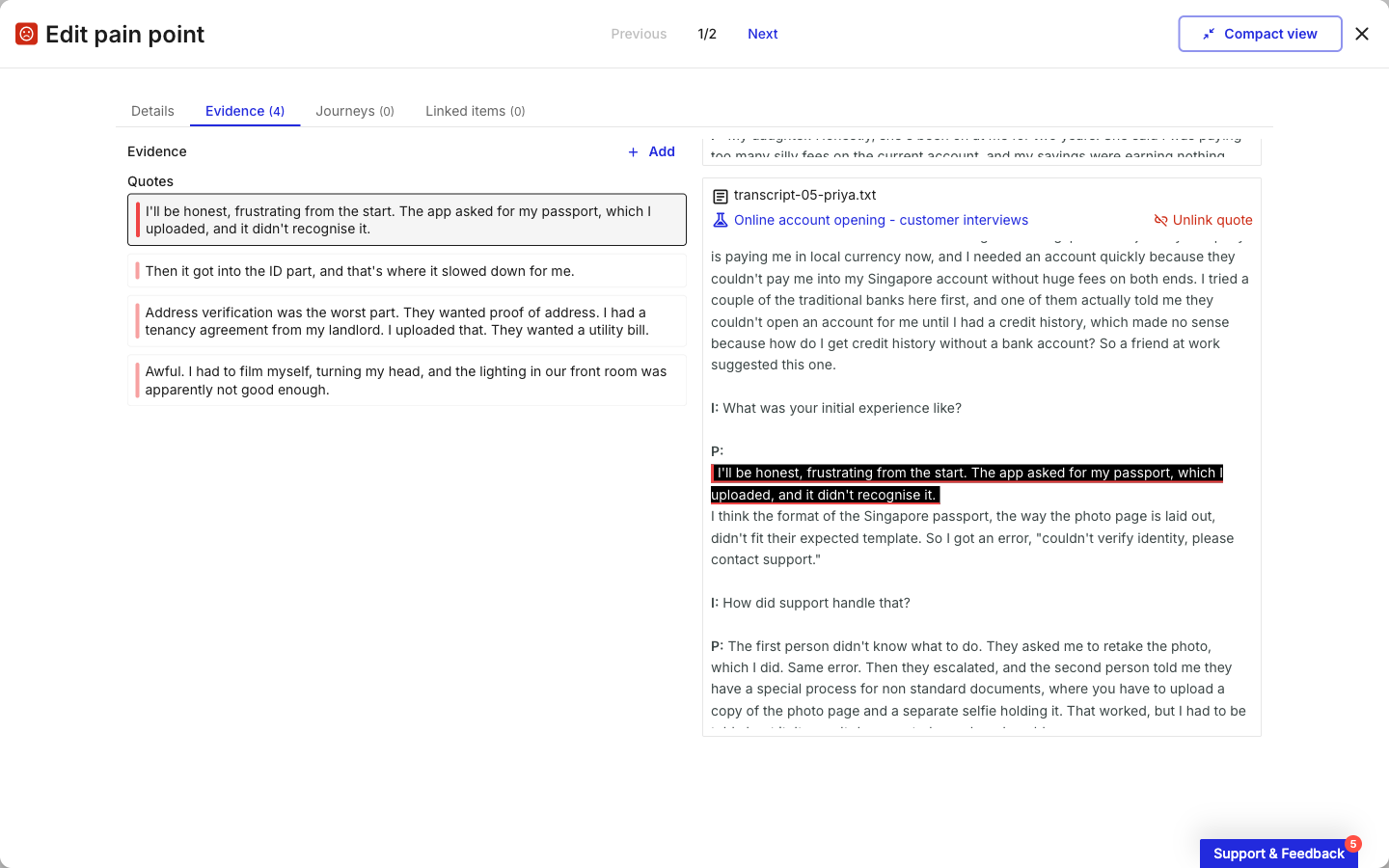Click the Edit pain point title

pos(124,35)
